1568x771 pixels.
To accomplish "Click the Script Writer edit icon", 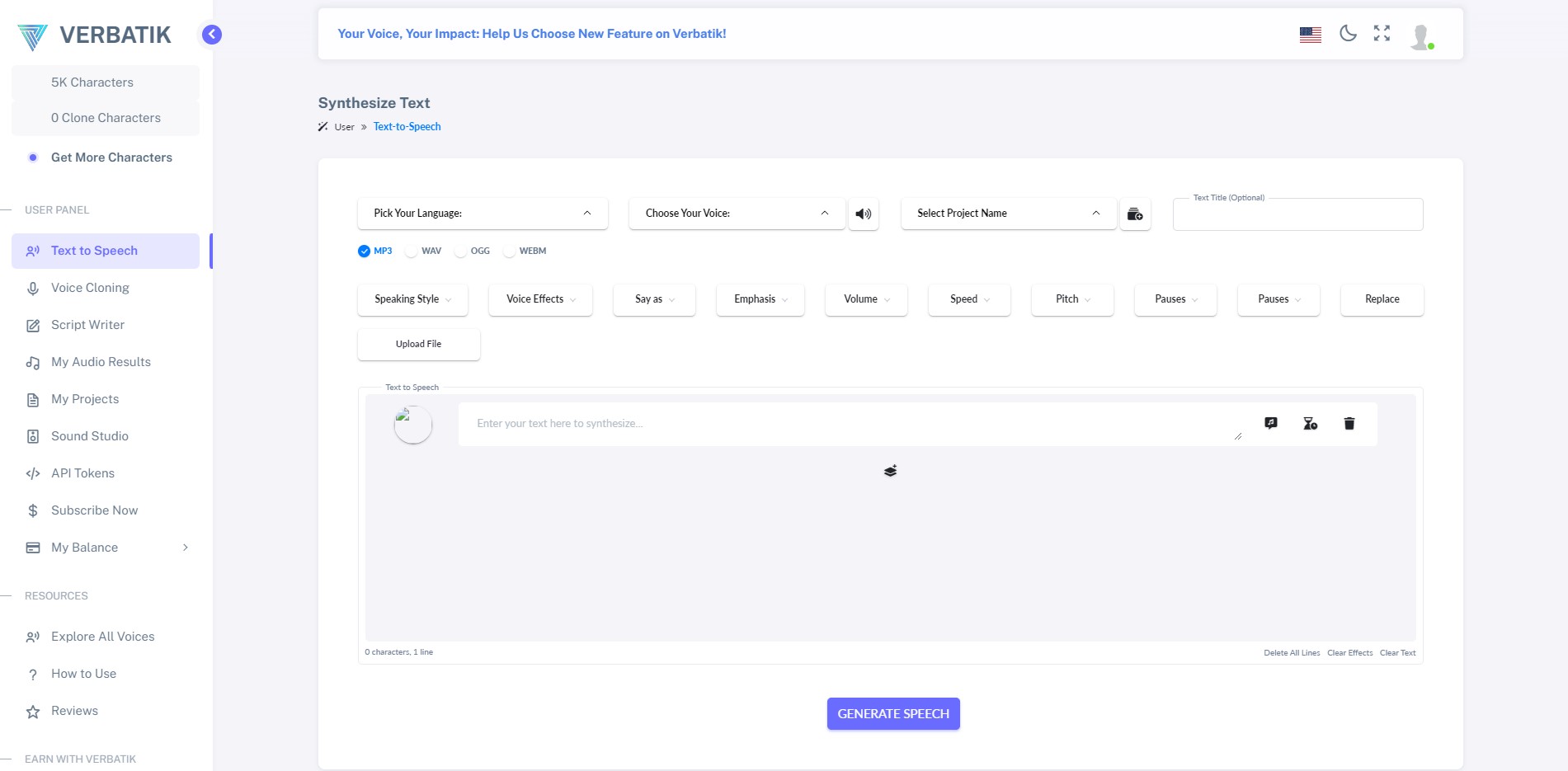I will click(x=33, y=326).
